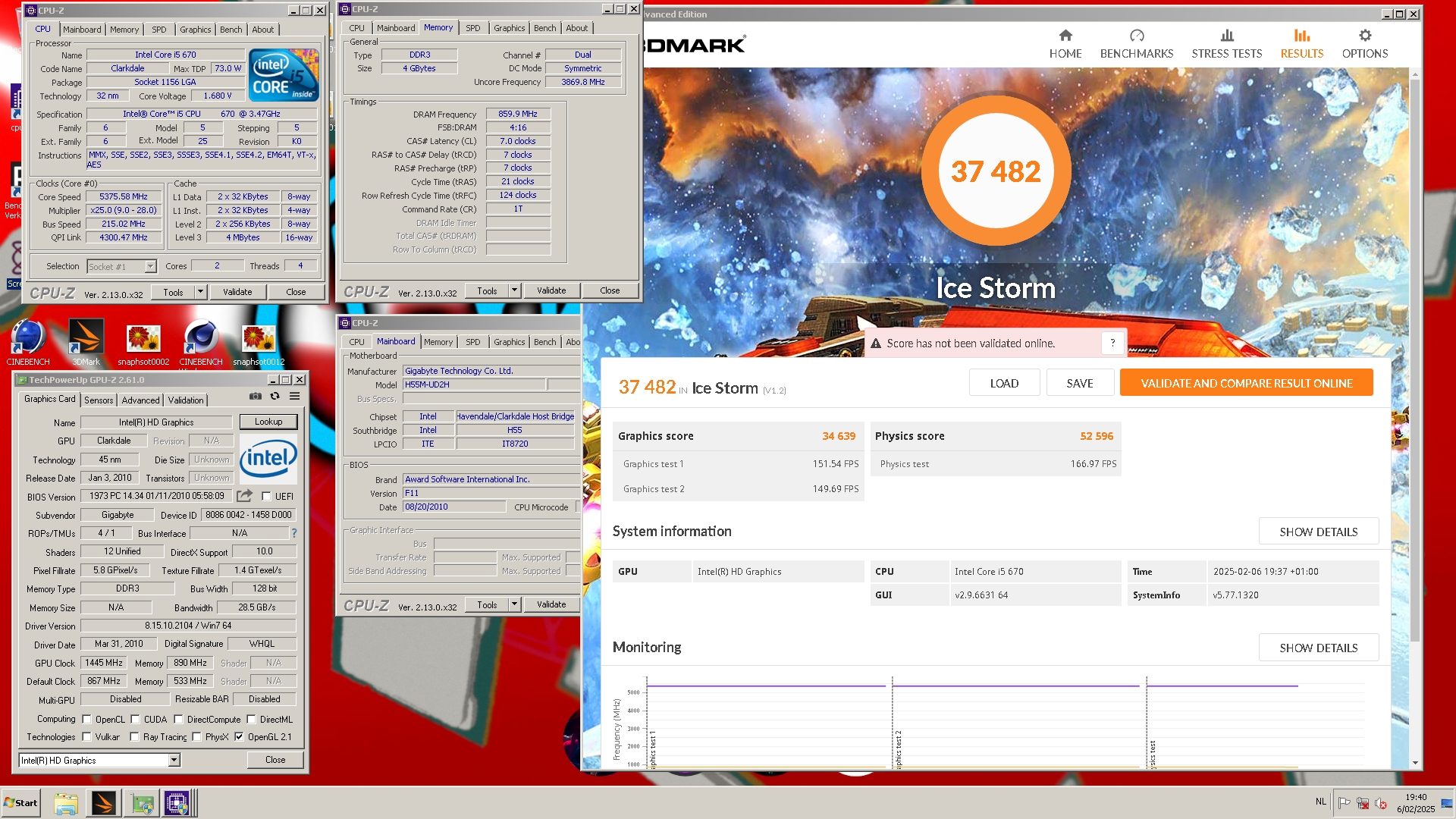Open BENCHMARKS section in 3DMark
This screenshot has height=819, width=1456.
tap(1136, 44)
